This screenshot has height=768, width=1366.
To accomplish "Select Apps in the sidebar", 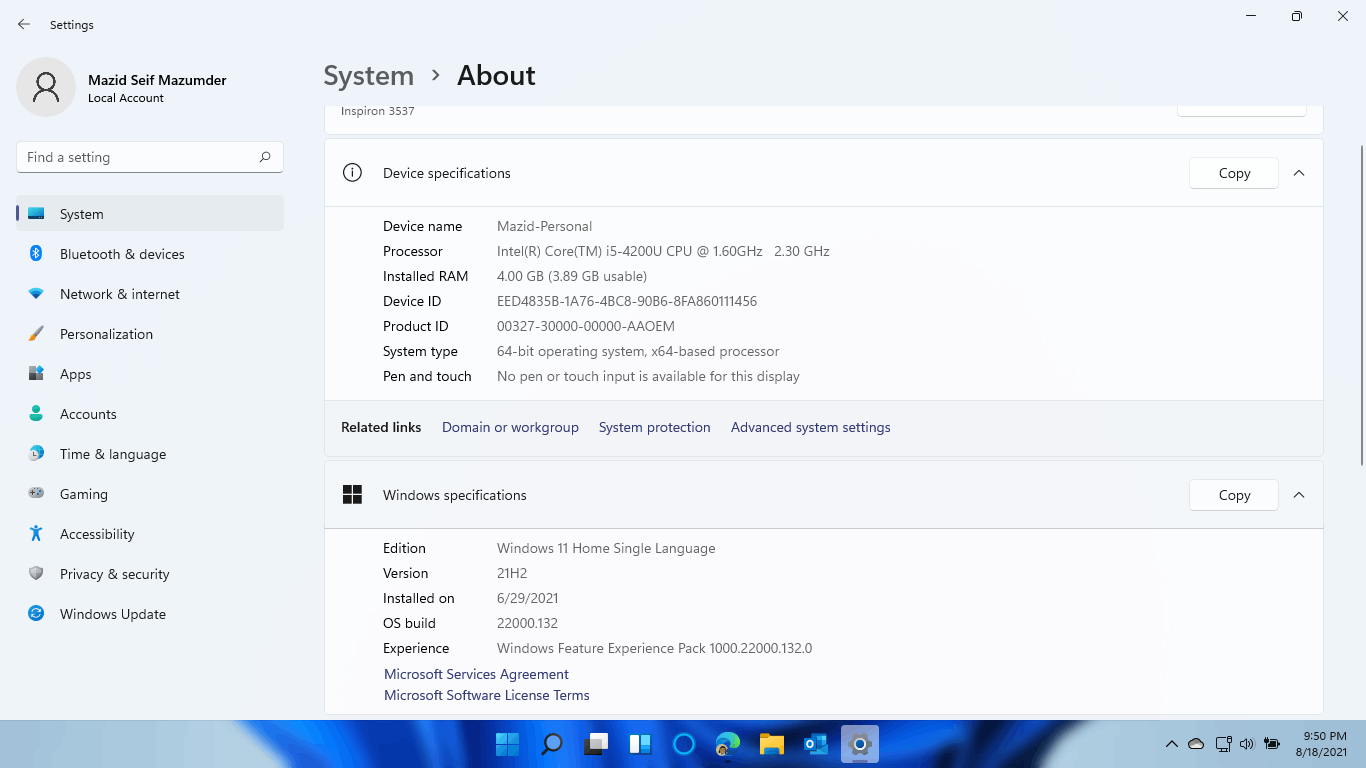I will tap(150, 374).
